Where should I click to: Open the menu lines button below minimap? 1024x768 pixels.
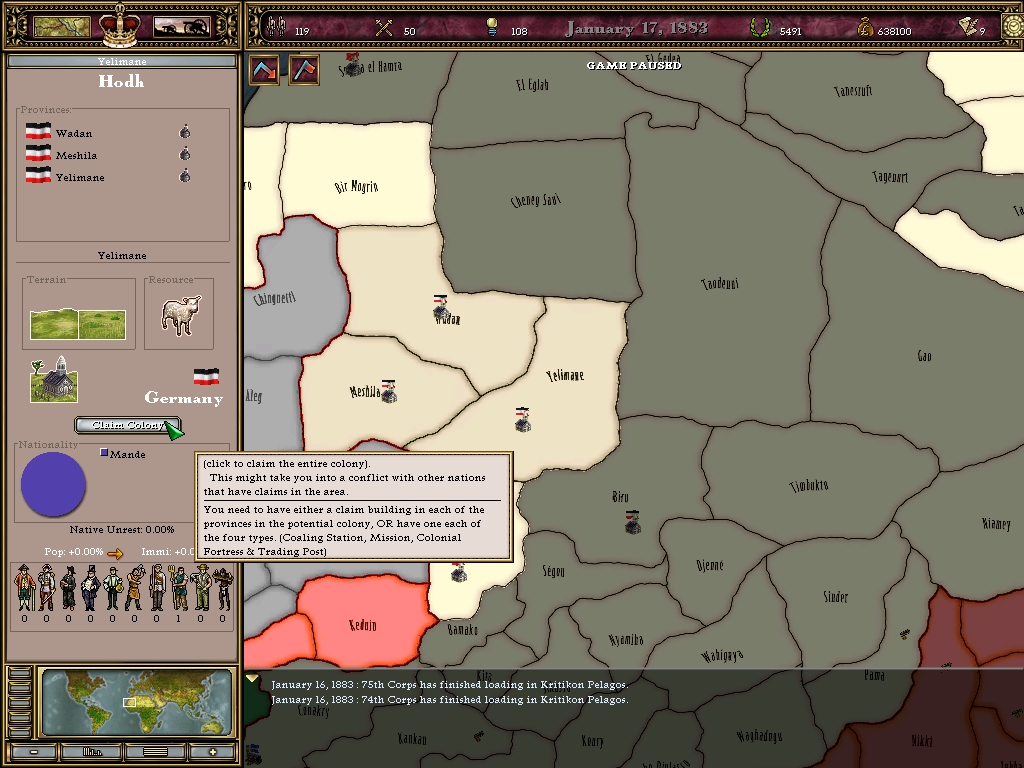pos(155,752)
